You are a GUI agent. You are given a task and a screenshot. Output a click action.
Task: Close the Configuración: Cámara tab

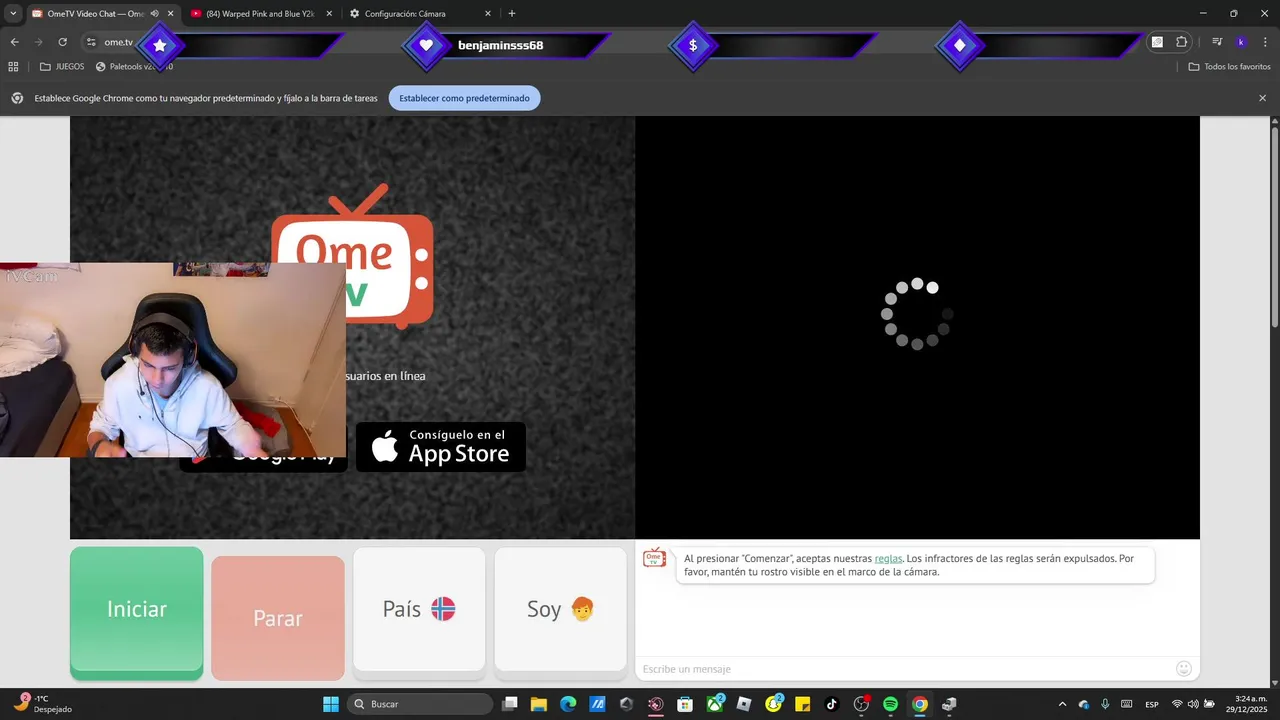(x=488, y=14)
